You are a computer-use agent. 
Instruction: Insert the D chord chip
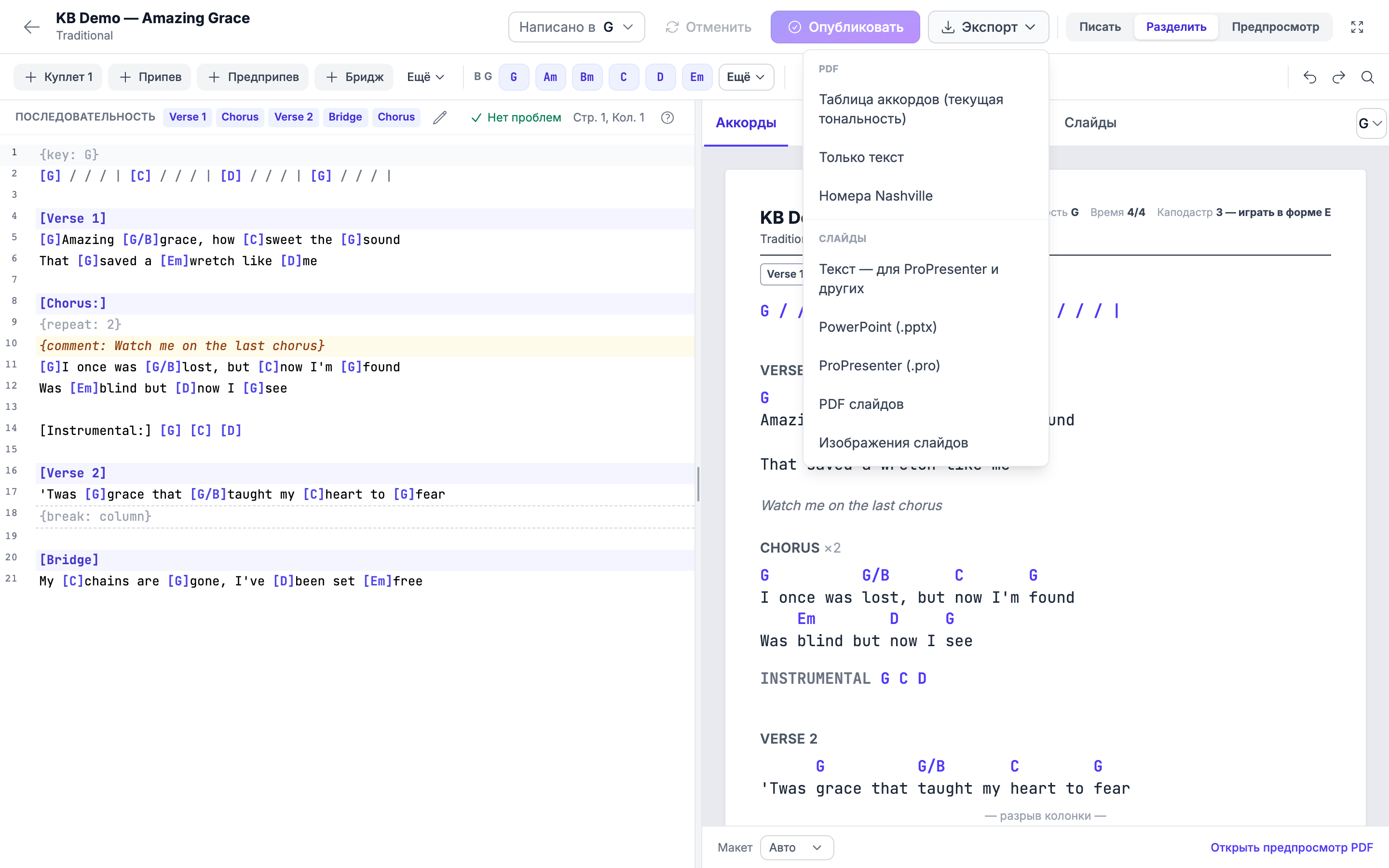[660, 77]
